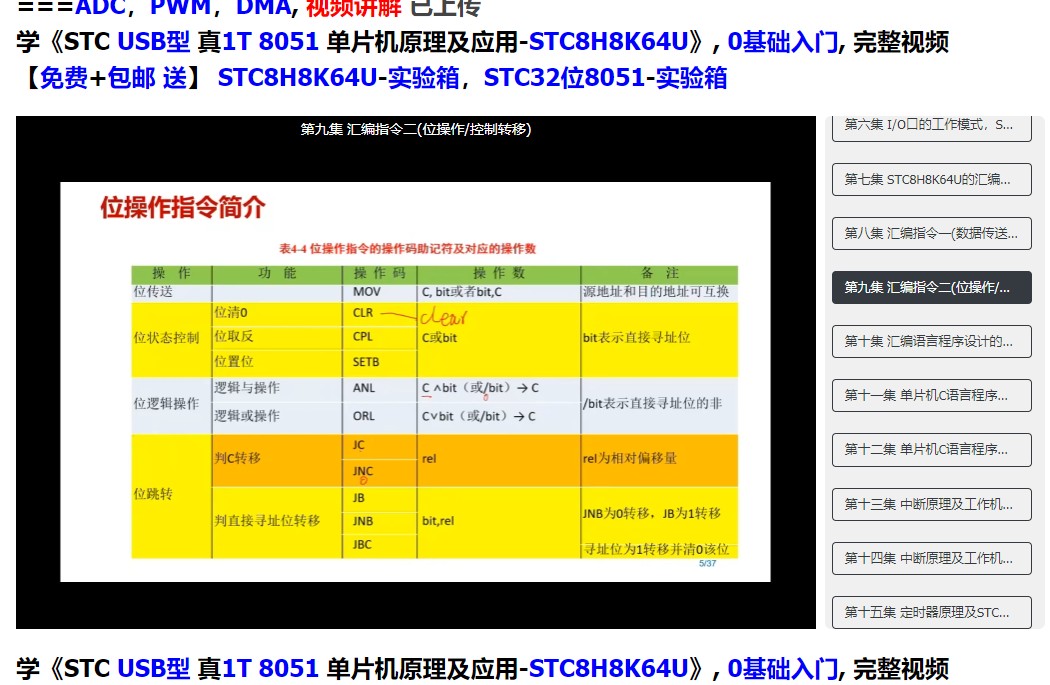Image resolution: width=1050 pixels, height=685 pixels.
Task: Open the PWM link in the top line
Action: tap(180, 7)
